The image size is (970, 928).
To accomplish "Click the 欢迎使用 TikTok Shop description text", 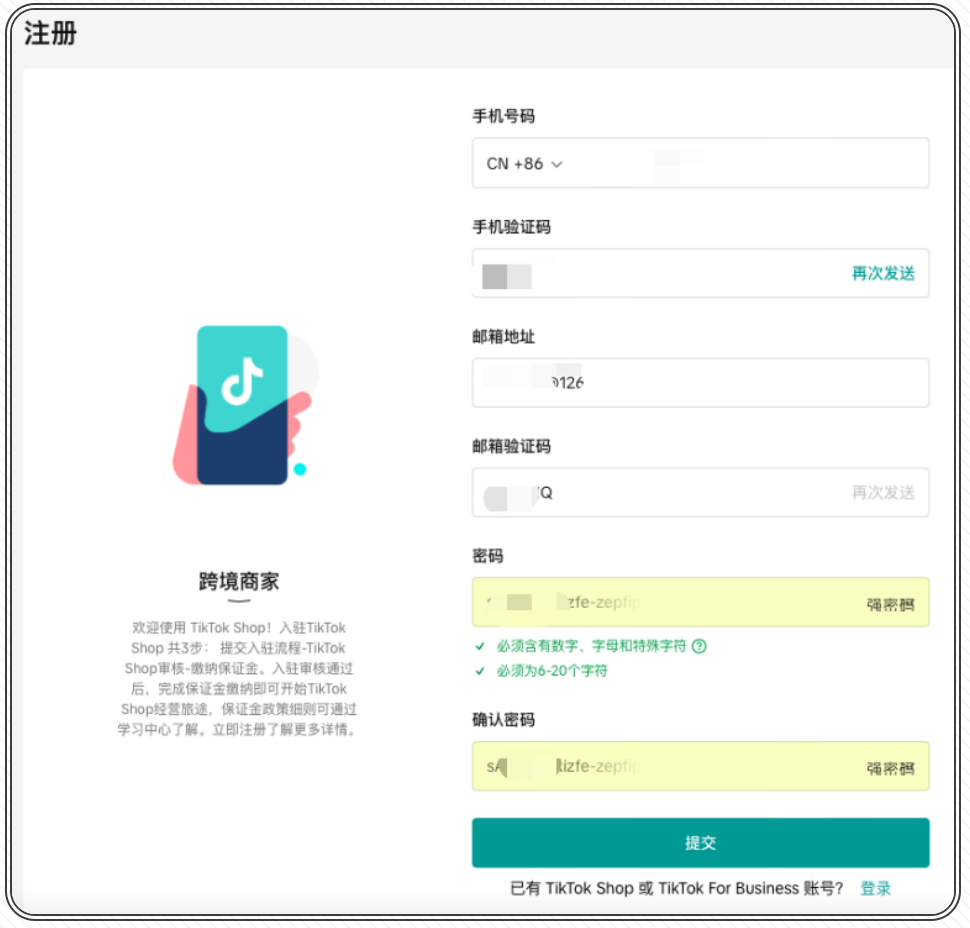I will [x=238, y=678].
